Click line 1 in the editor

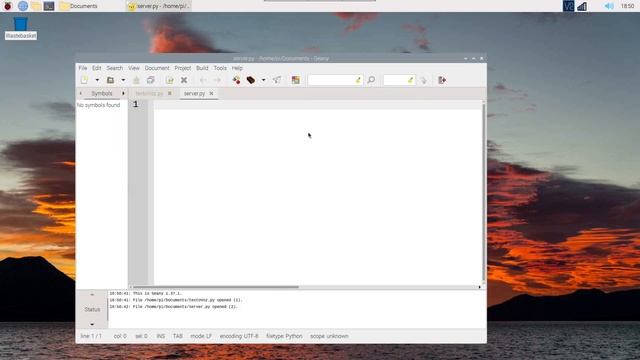[x=318, y=104]
